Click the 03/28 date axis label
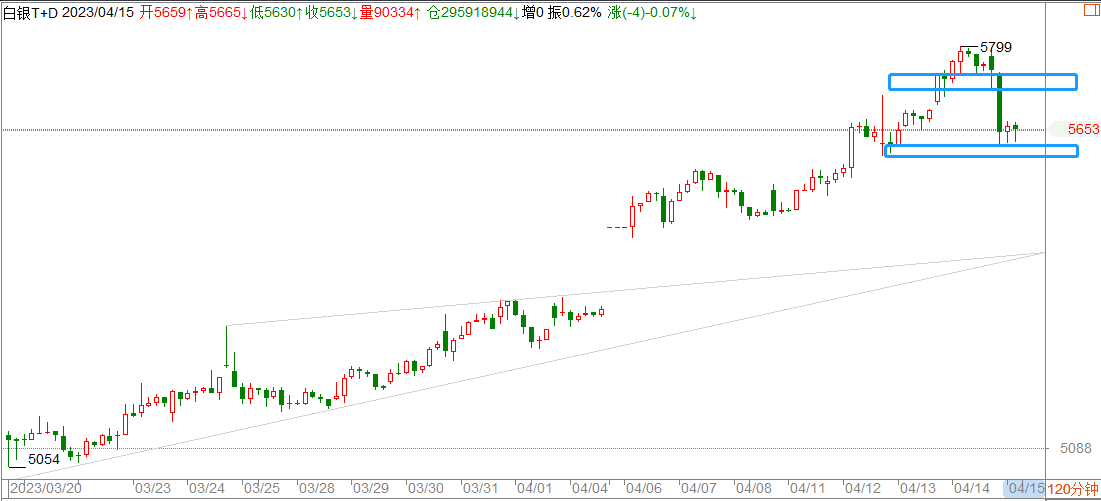 coord(316,488)
